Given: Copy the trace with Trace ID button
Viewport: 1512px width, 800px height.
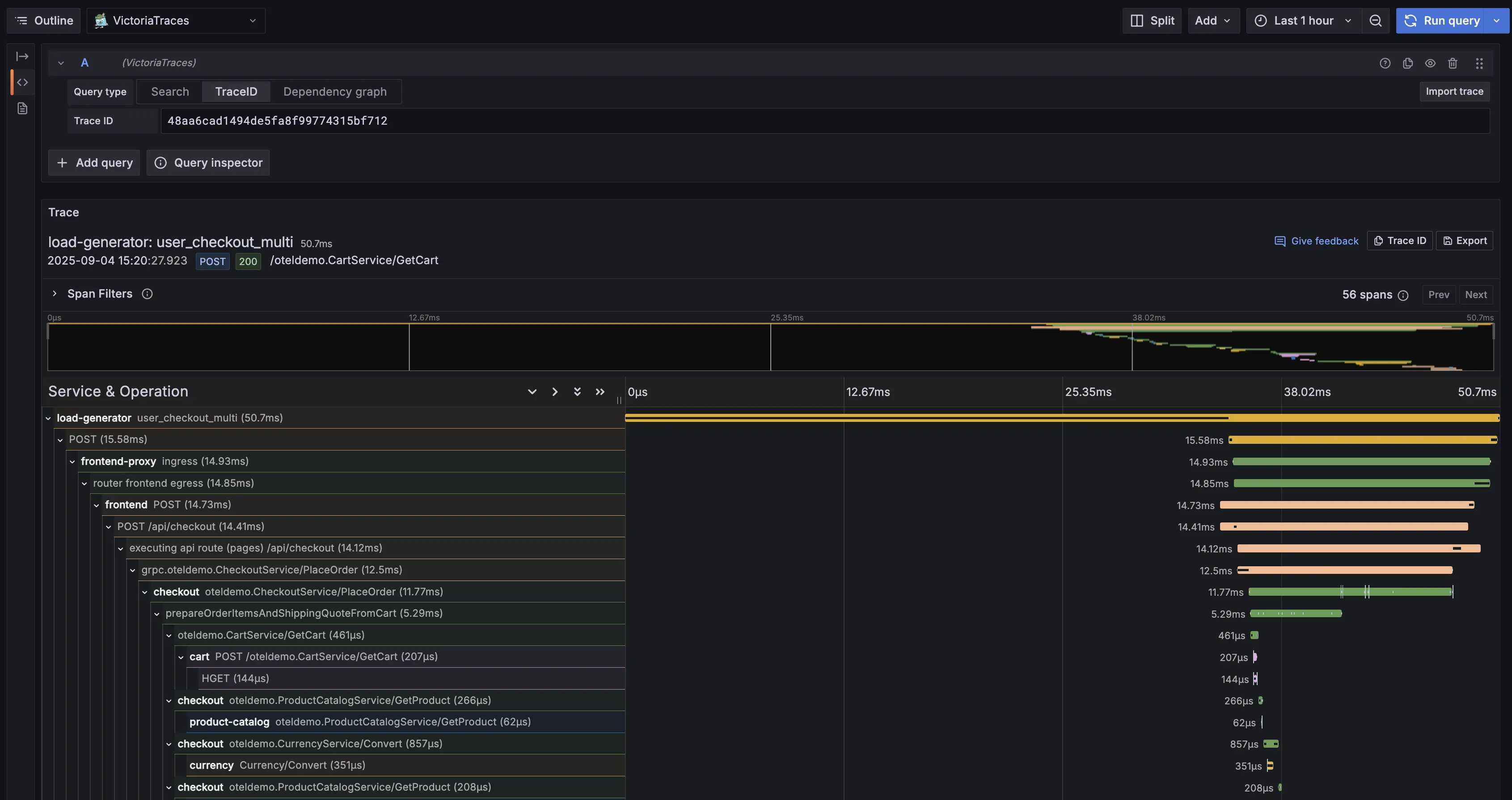Looking at the screenshot, I should tap(1400, 240).
